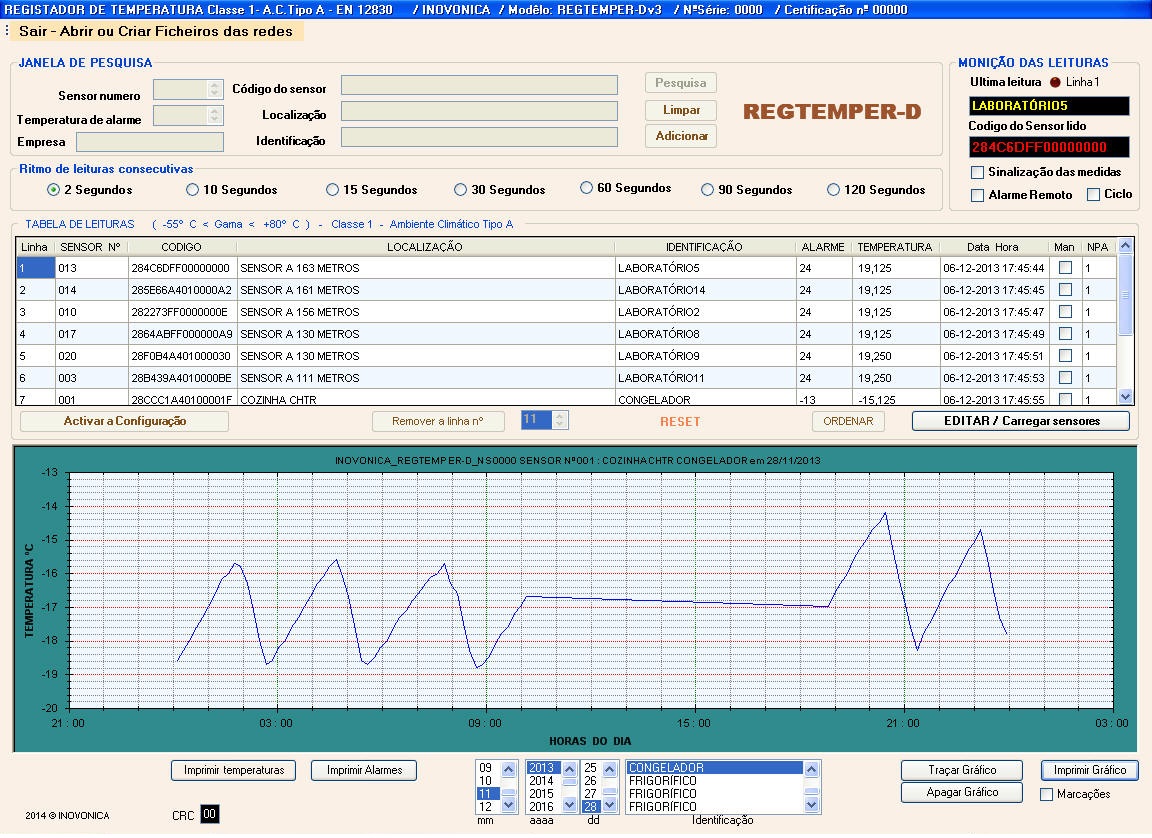Click the Ultima leitura red indicator light
The width and height of the screenshot is (1152, 838).
[1054, 82]
